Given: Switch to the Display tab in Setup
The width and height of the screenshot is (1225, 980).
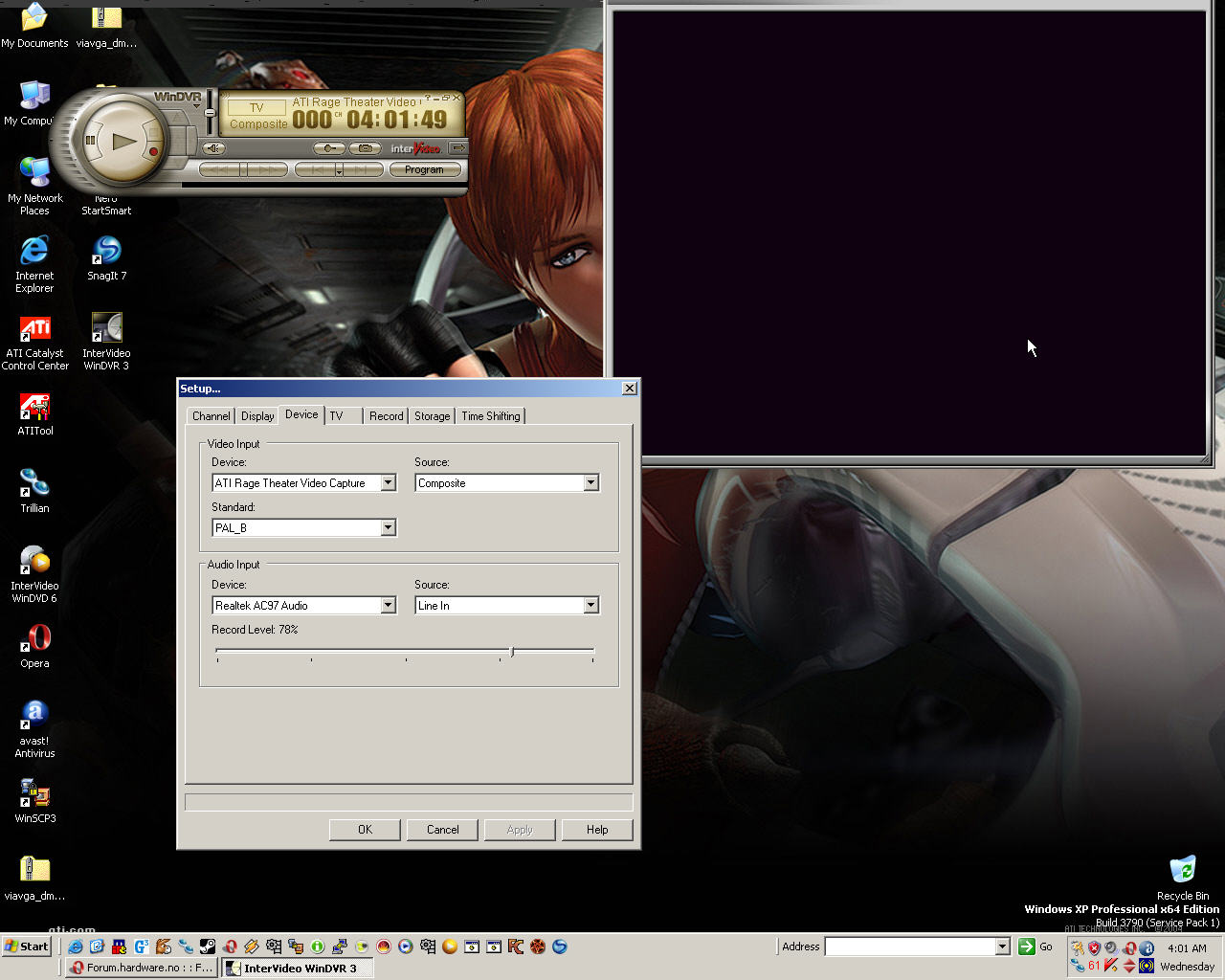Looking at the screenshot, I should tap(257, 416).
